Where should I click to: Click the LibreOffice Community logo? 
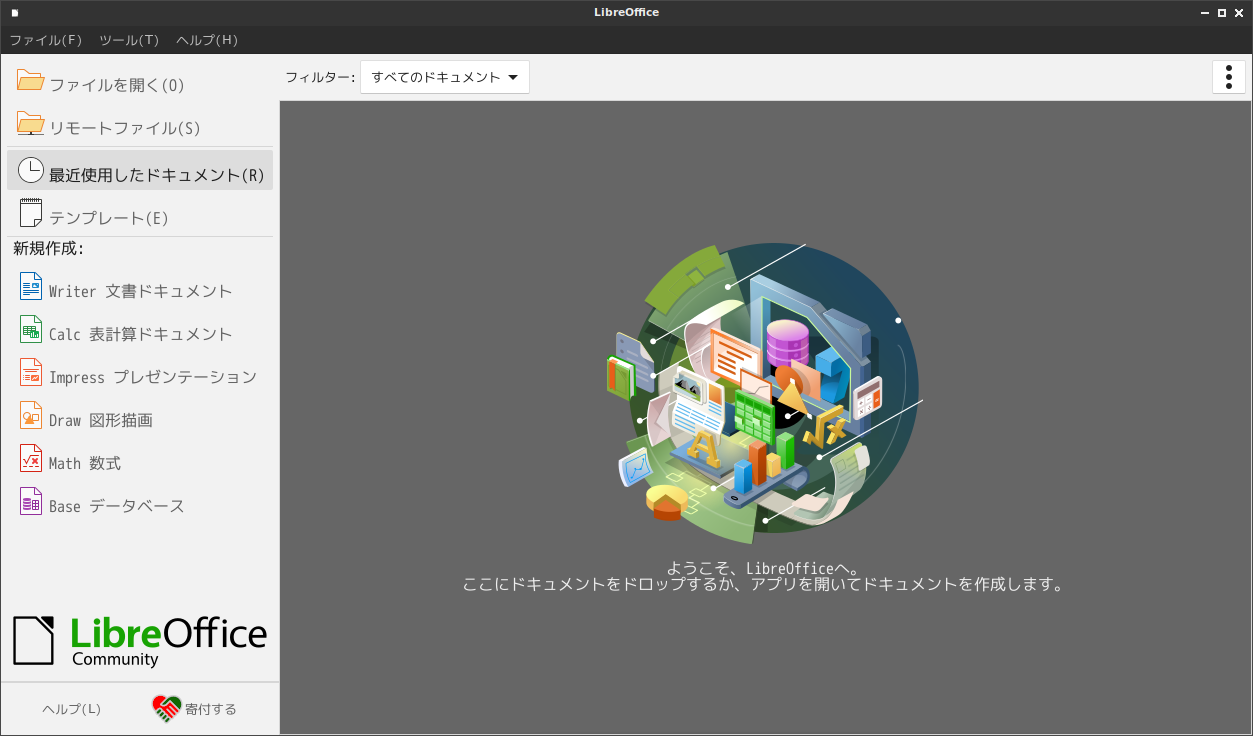140,640
